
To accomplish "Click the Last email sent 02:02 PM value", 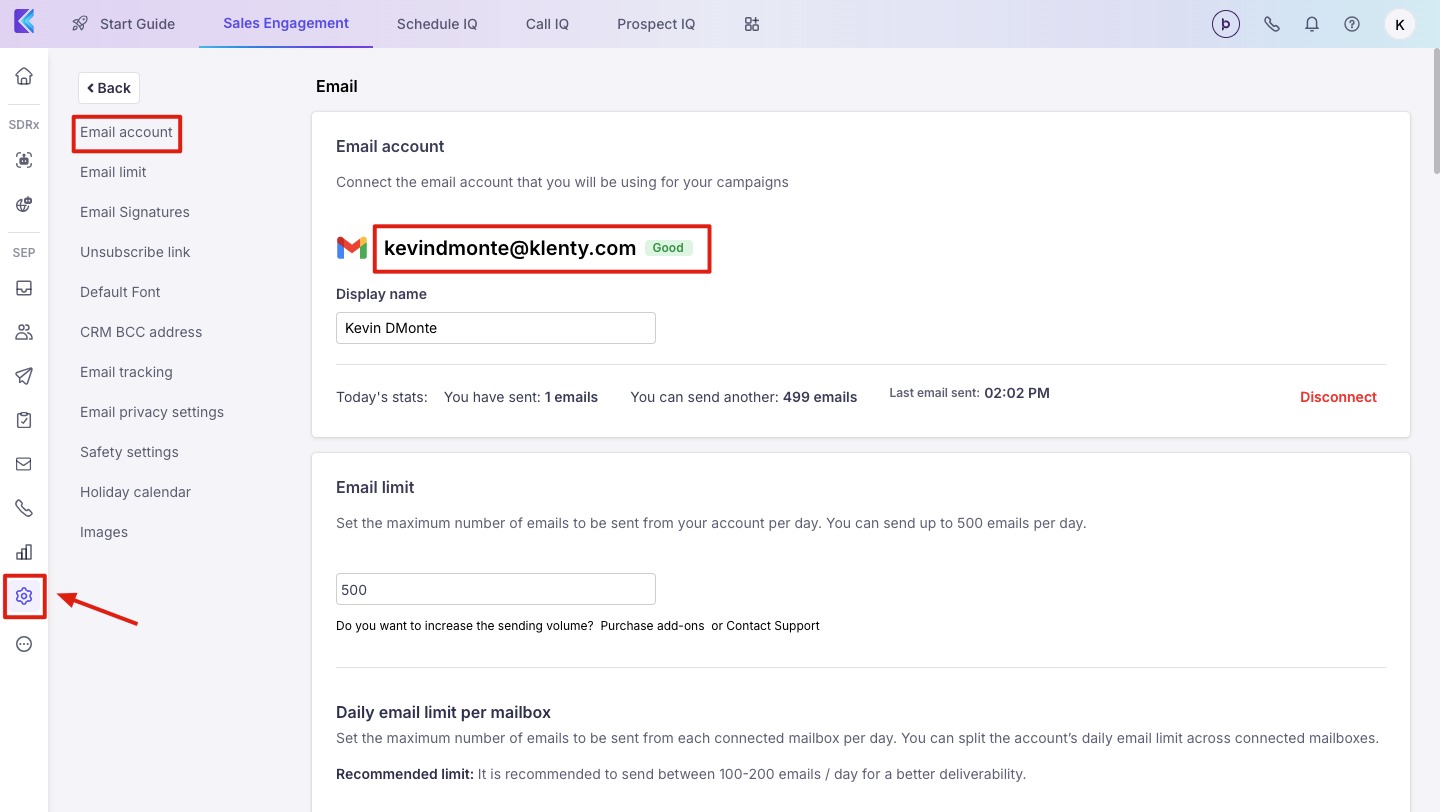I will coord(1017,393).
